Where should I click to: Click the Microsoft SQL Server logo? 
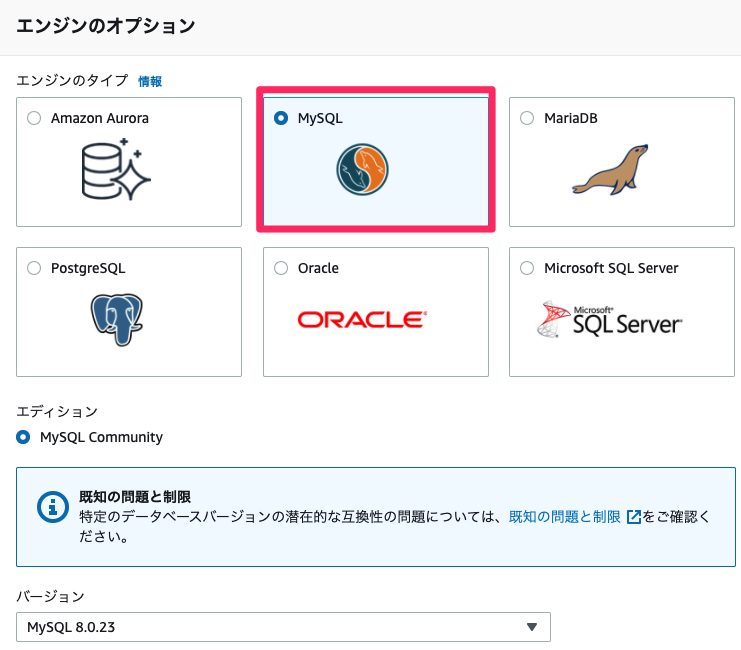(610, 320)
